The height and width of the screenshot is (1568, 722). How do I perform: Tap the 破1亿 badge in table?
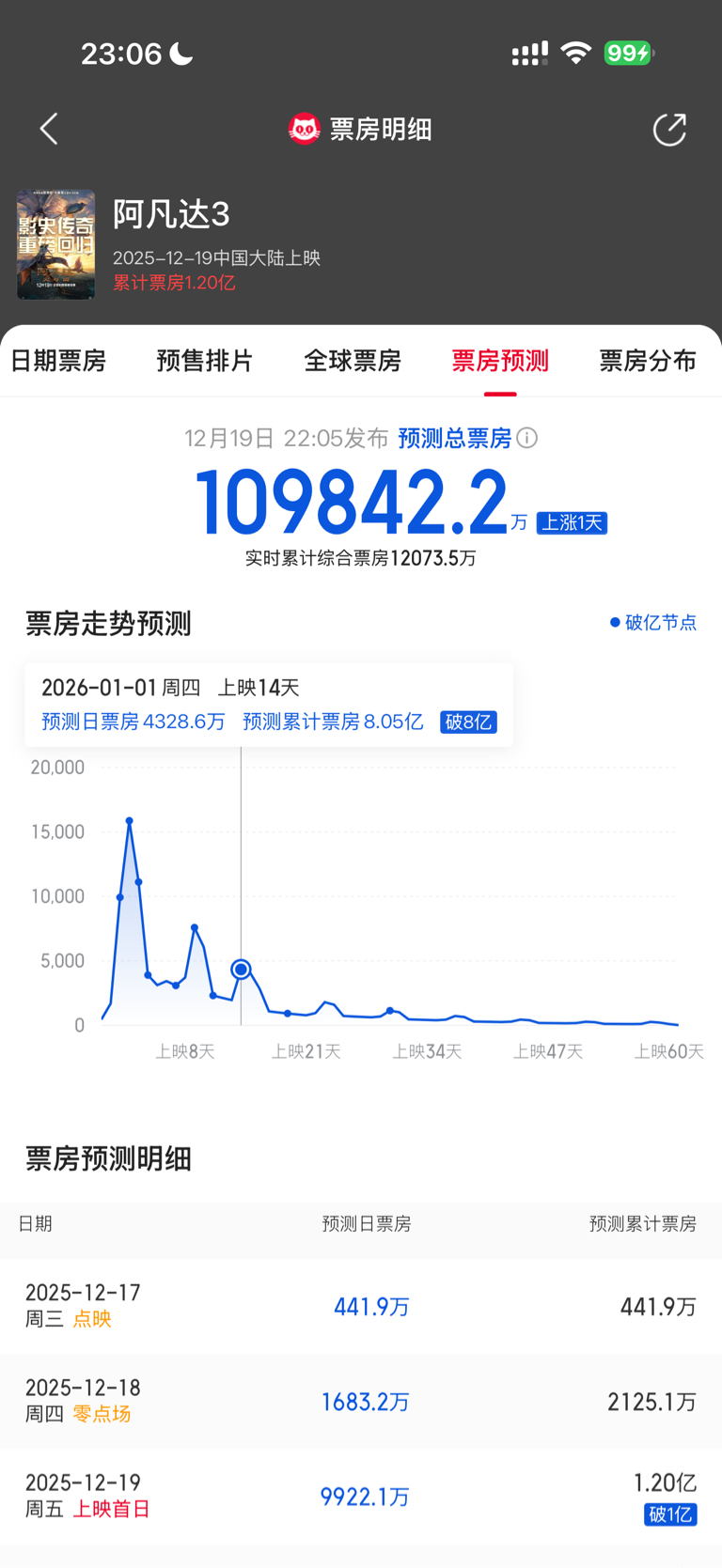[x=670, y=1514]
